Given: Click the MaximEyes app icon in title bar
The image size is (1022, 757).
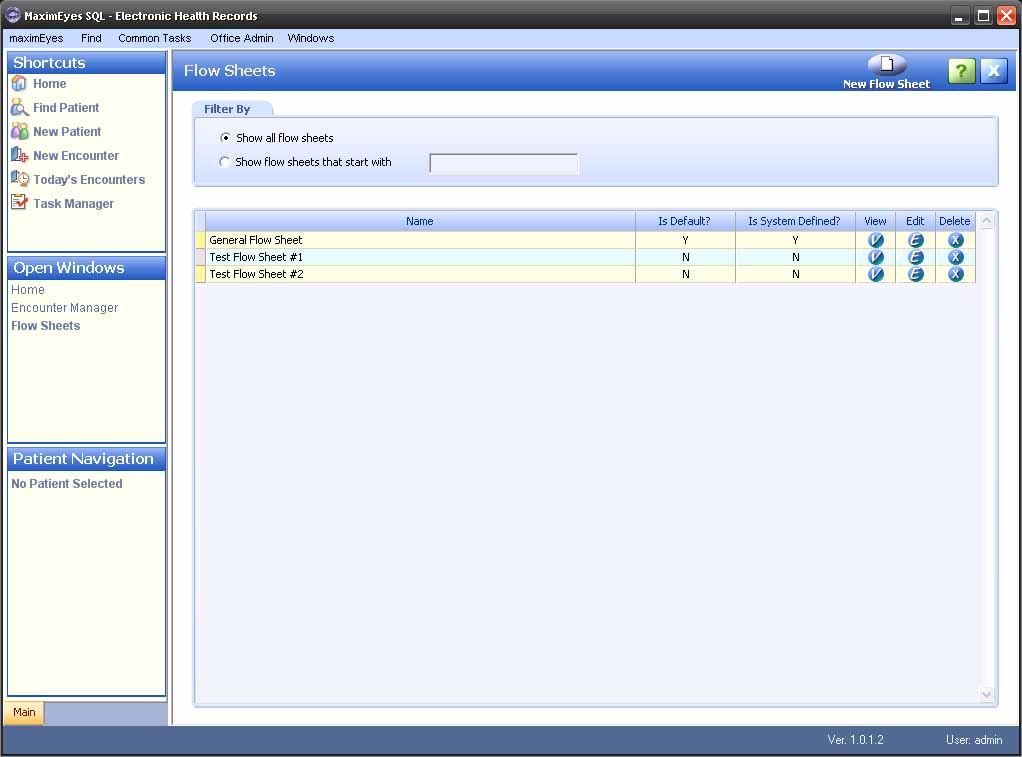Looking at the screenshot, I should [12, 15].
